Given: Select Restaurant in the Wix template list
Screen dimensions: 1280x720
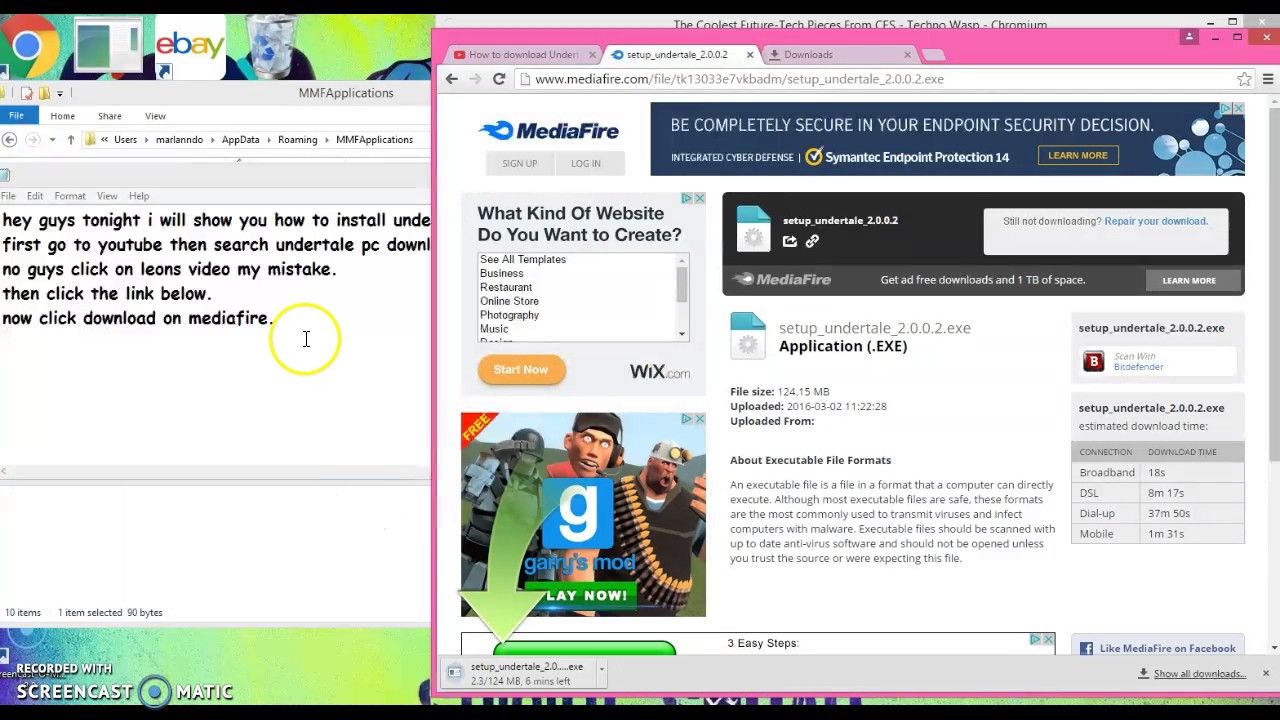Looking at the screenshot, I should pos(506,287).
